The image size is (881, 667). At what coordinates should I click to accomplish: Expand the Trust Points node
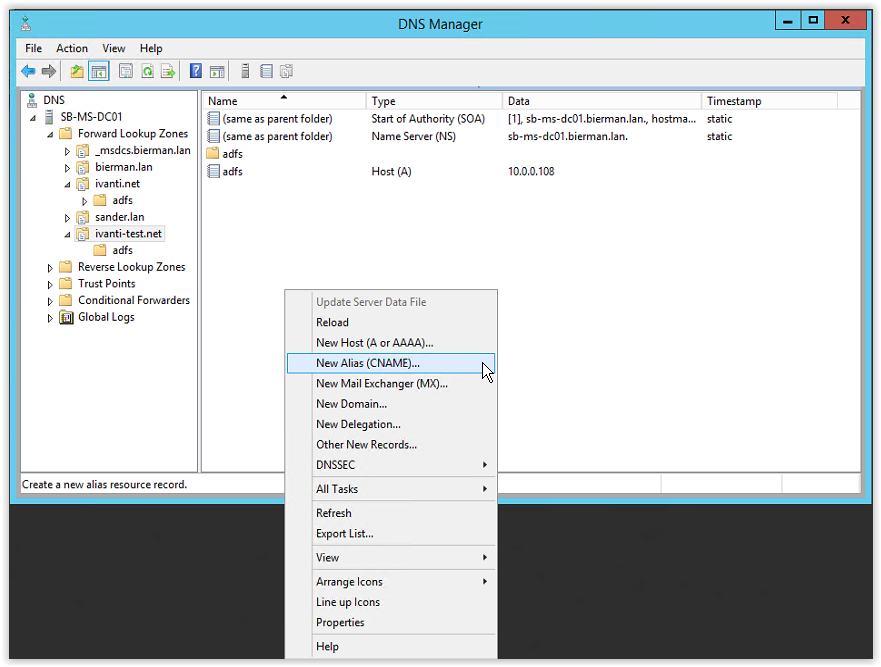pyautogui.click(x=49, y=285)
